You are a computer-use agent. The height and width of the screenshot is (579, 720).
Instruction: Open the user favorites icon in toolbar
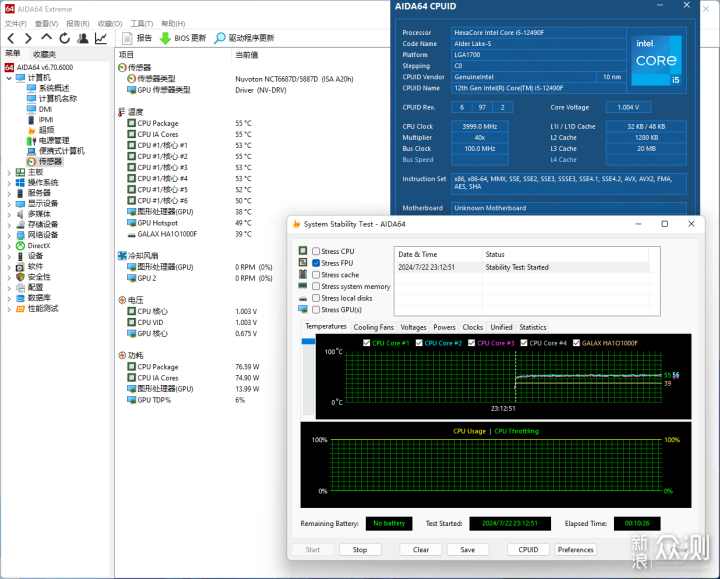83,38
